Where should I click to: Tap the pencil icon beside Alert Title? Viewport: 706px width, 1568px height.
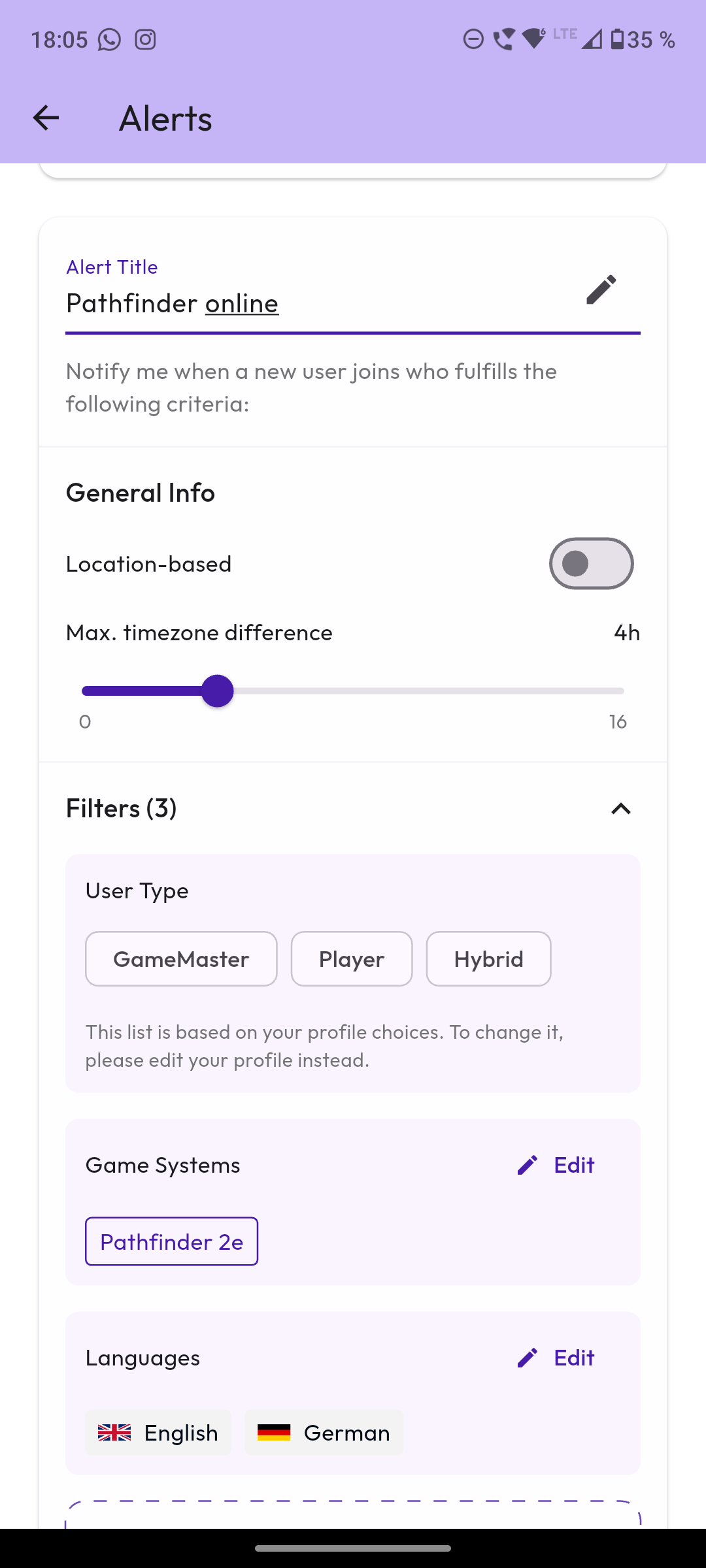pyautogui.click(x=601, y=289)
